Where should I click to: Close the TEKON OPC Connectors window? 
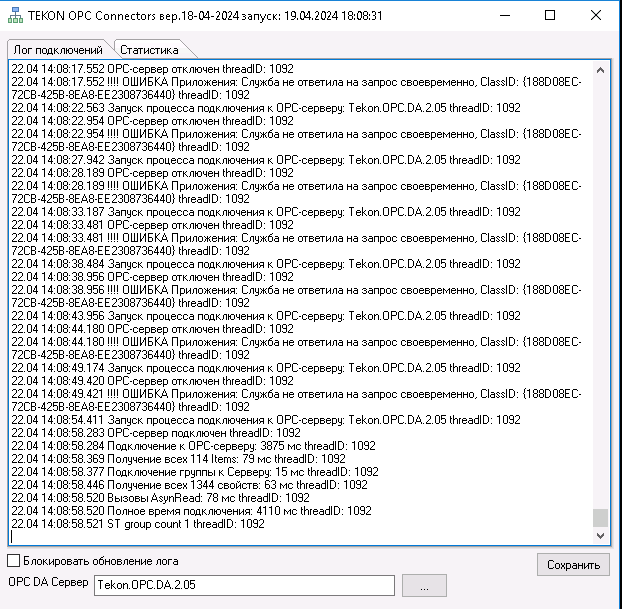[596, 15]
